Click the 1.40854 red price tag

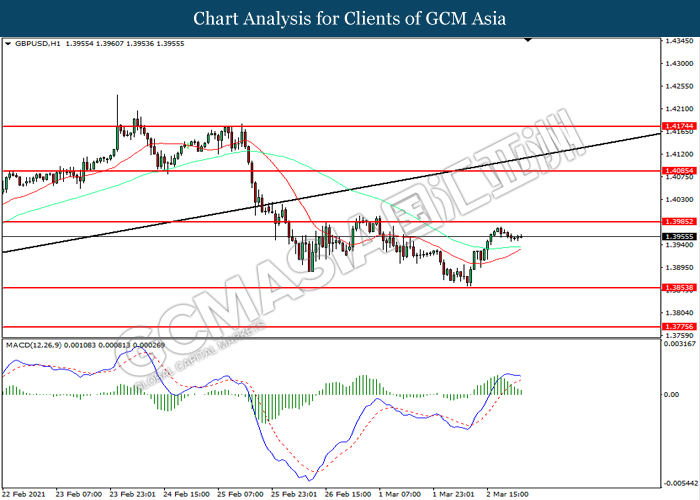[679, 171]
